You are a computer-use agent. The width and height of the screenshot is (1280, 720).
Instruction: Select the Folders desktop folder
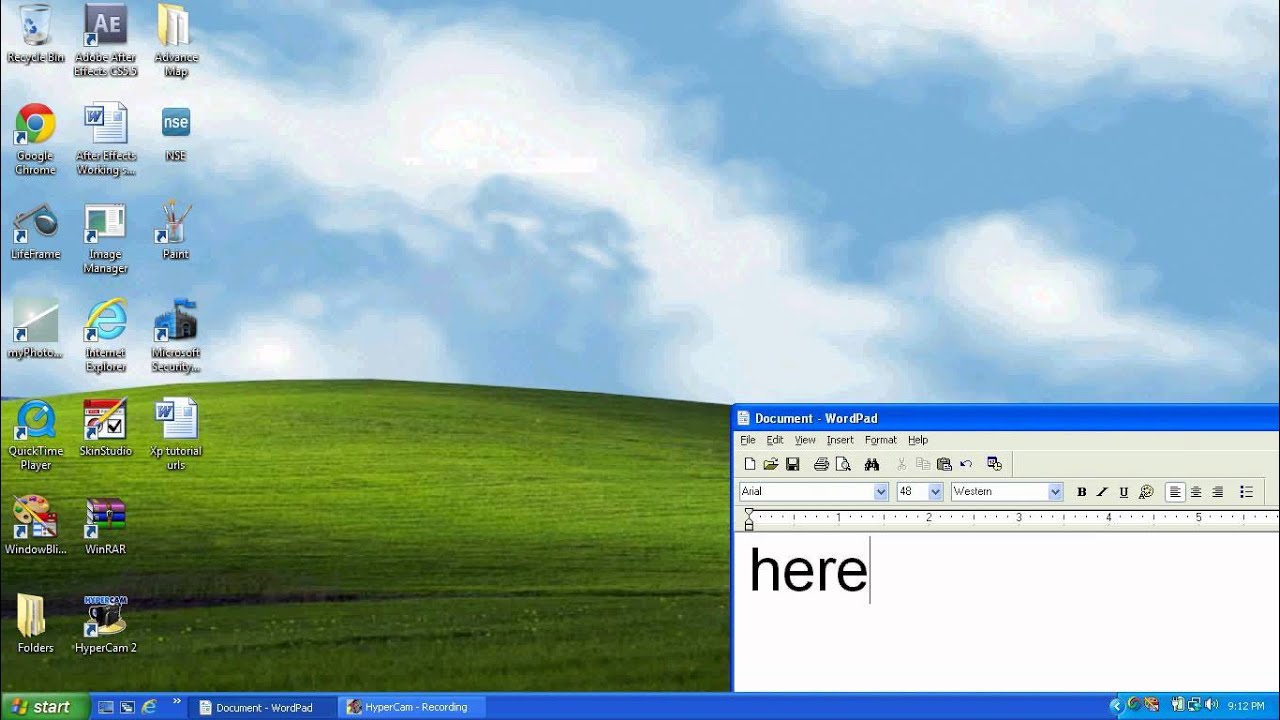click(x=35, y=624)
